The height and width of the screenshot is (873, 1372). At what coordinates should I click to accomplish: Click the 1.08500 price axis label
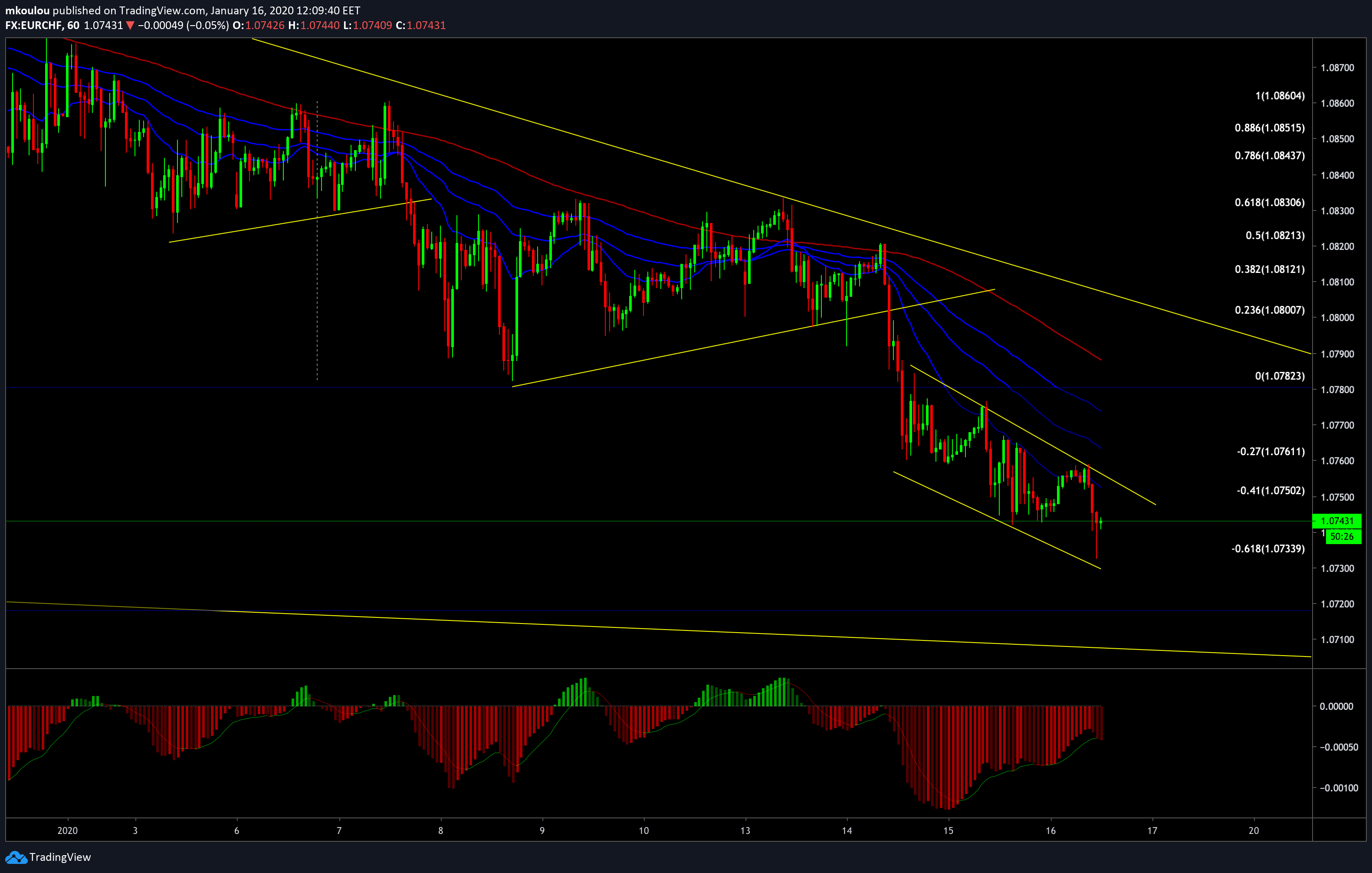coord(1337,139)
